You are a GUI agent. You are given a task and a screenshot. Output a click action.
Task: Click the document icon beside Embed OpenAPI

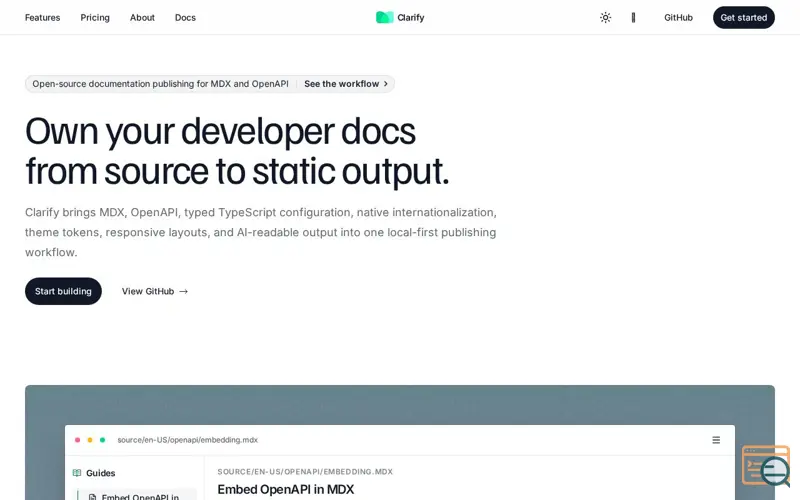[92, 497]
